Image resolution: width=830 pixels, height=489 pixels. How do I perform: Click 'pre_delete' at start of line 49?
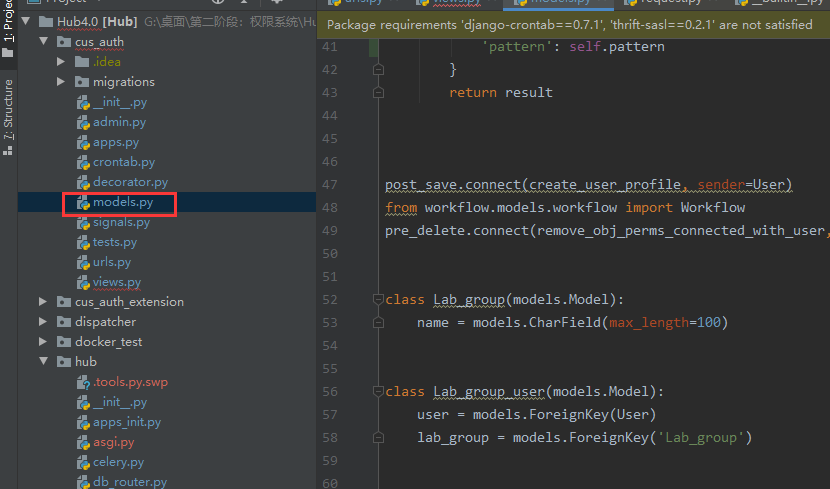tap(425, 231)
